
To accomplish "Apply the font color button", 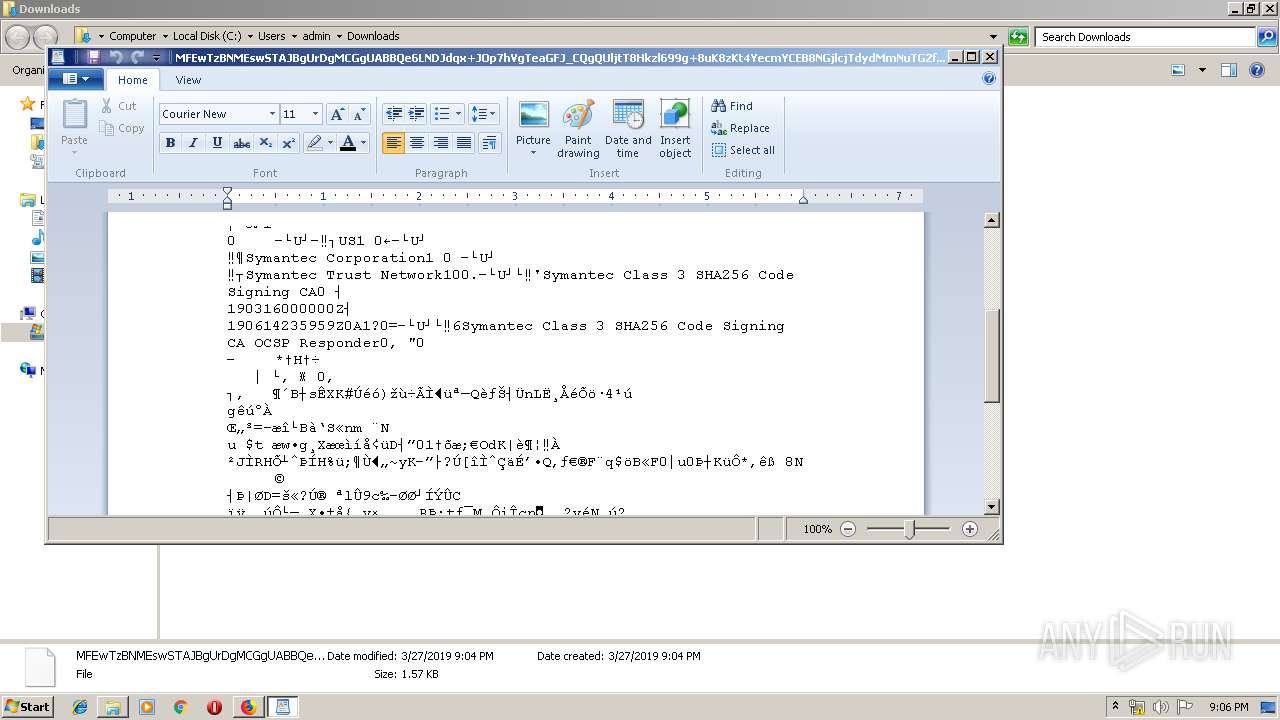I will click(347, 143).
